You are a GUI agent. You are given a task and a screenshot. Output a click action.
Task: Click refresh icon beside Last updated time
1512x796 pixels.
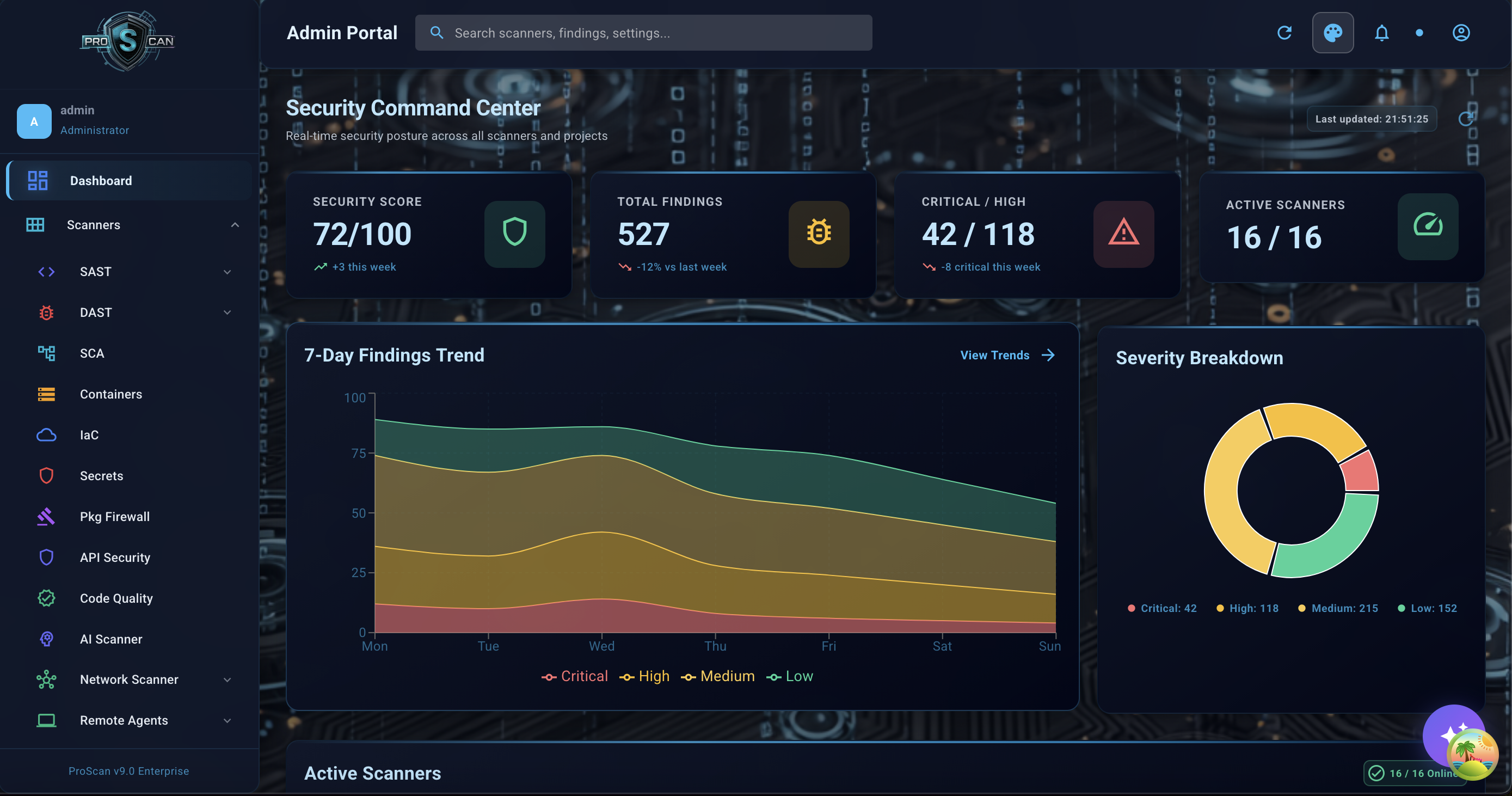tap(1465, 119)
